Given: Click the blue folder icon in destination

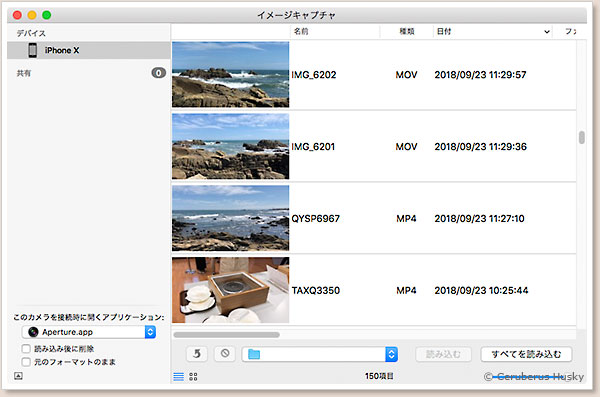Looking at the screenshot, I should click(x=254, y=354).
